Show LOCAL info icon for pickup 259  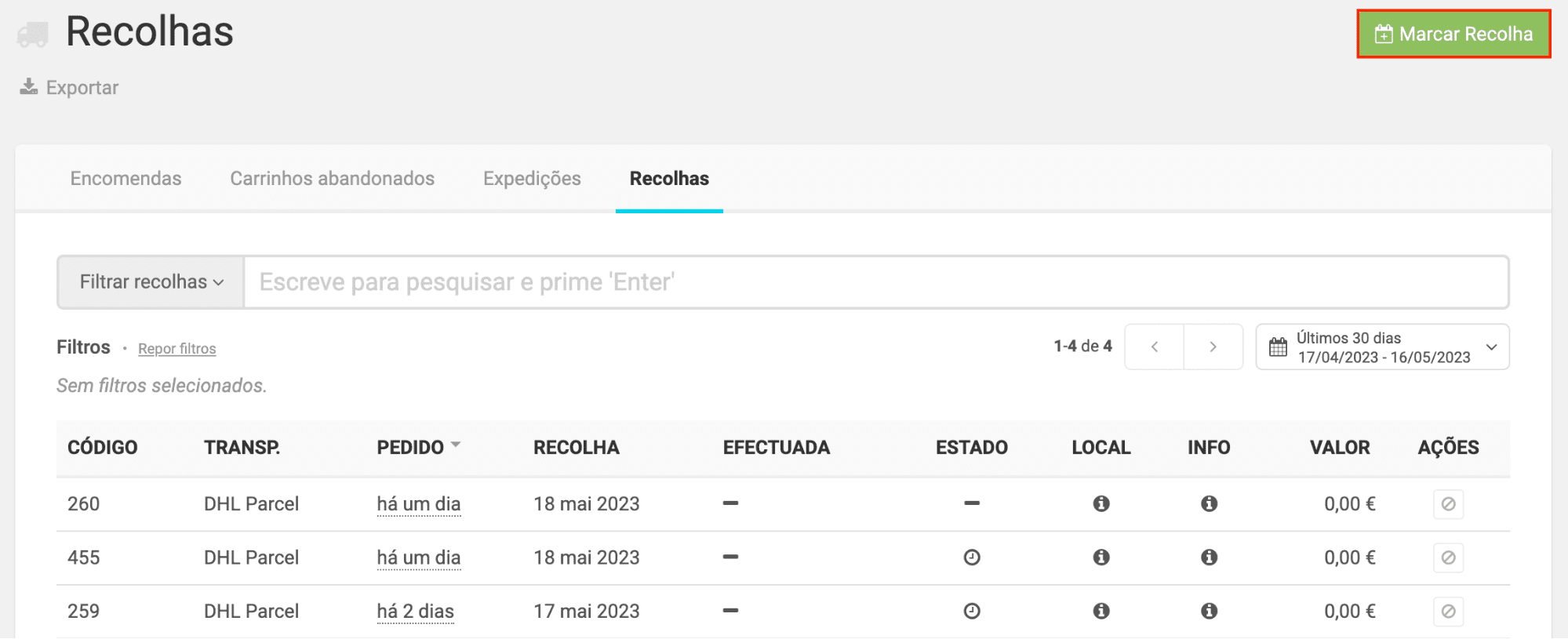(1101, 611)
